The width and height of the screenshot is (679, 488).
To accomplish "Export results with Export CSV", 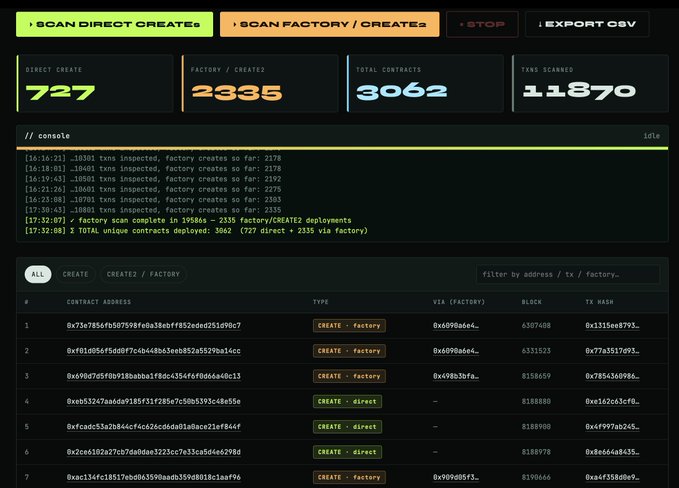I will point(587,24).
